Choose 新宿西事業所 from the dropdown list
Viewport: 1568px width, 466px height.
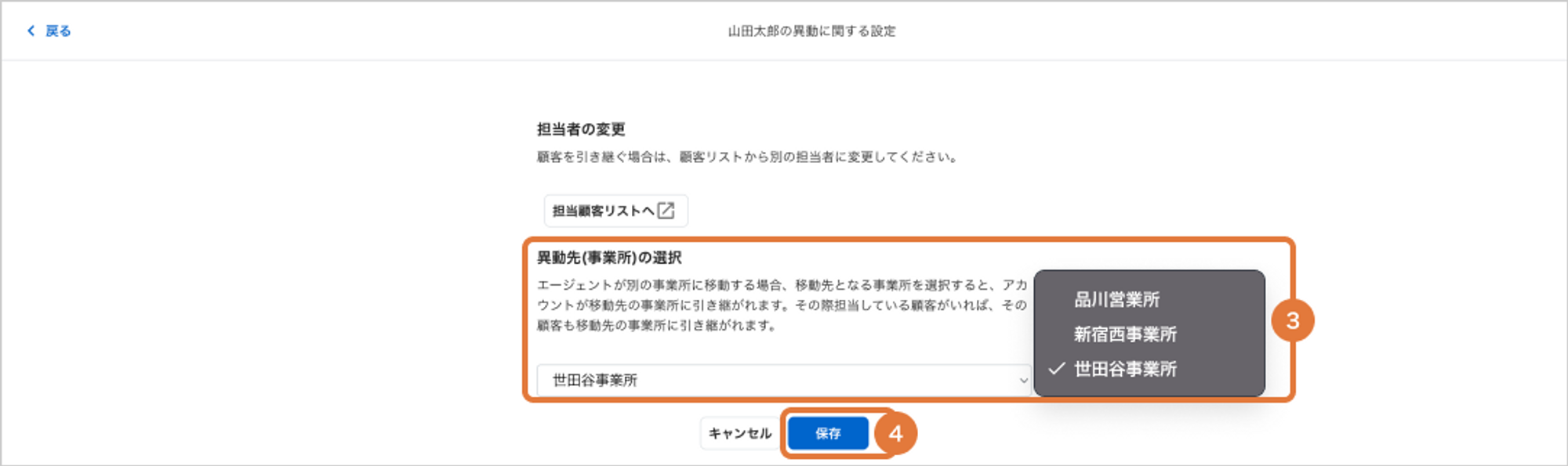point(1125,334)
